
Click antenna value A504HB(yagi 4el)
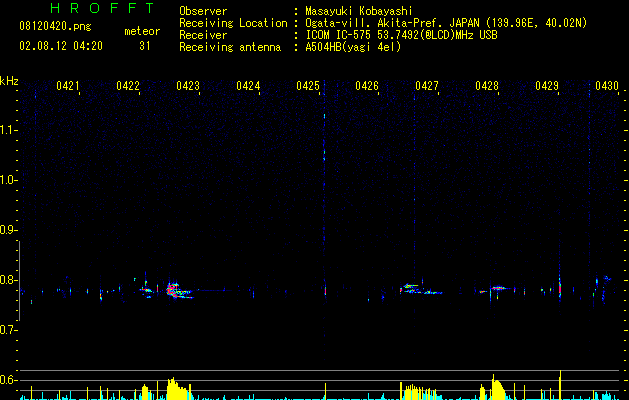353,47
